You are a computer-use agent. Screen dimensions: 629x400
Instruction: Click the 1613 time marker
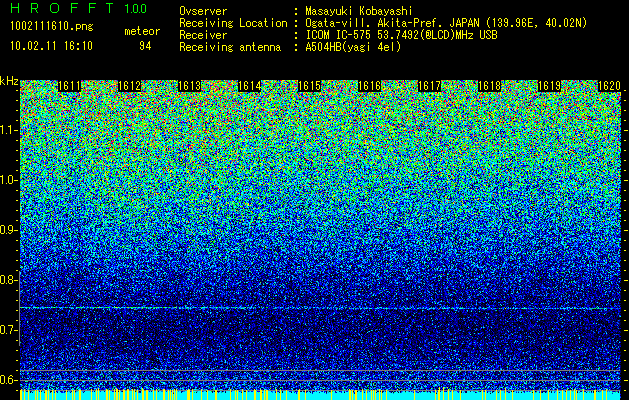pyautogui.click(x=189, y=86)
